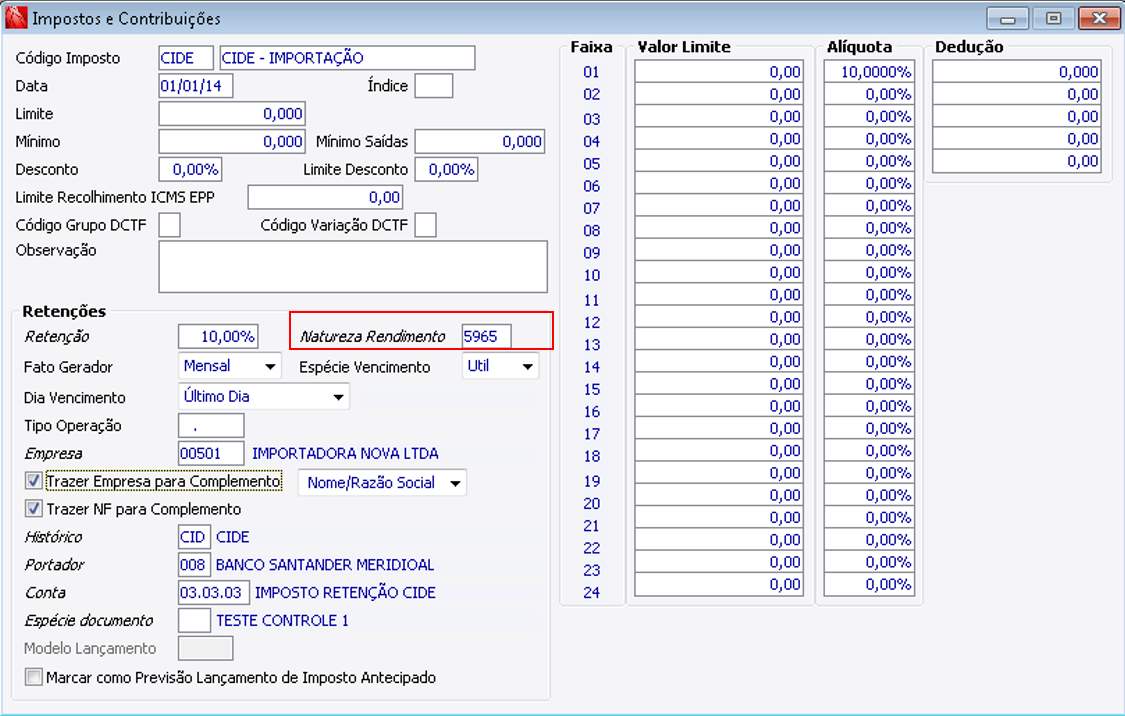The image size is (1125, 716).
Task: Toggle Trazer NF para Complemento checkbox
Action: [33, 509]
